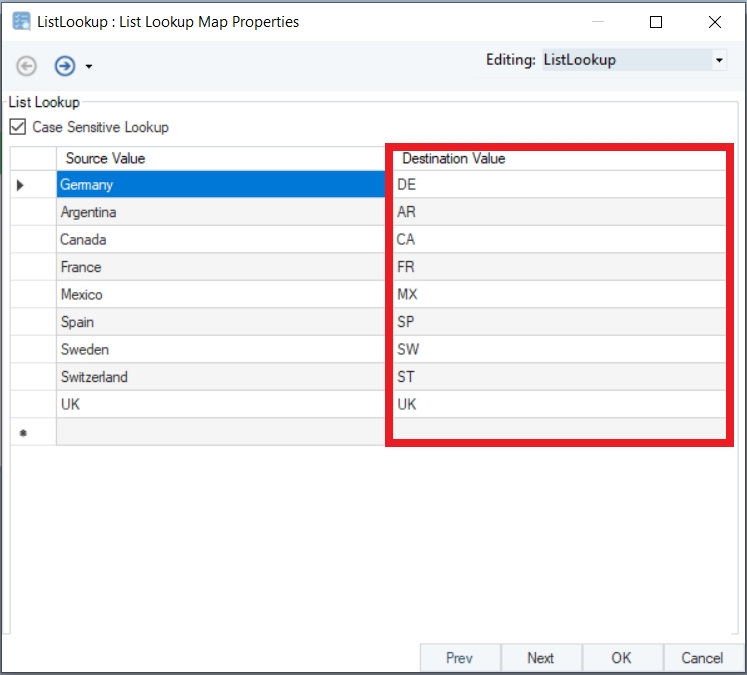Screen dimensions: 747x675
Task: Click the Source Value column header
Action: click(x=105, y=158)
